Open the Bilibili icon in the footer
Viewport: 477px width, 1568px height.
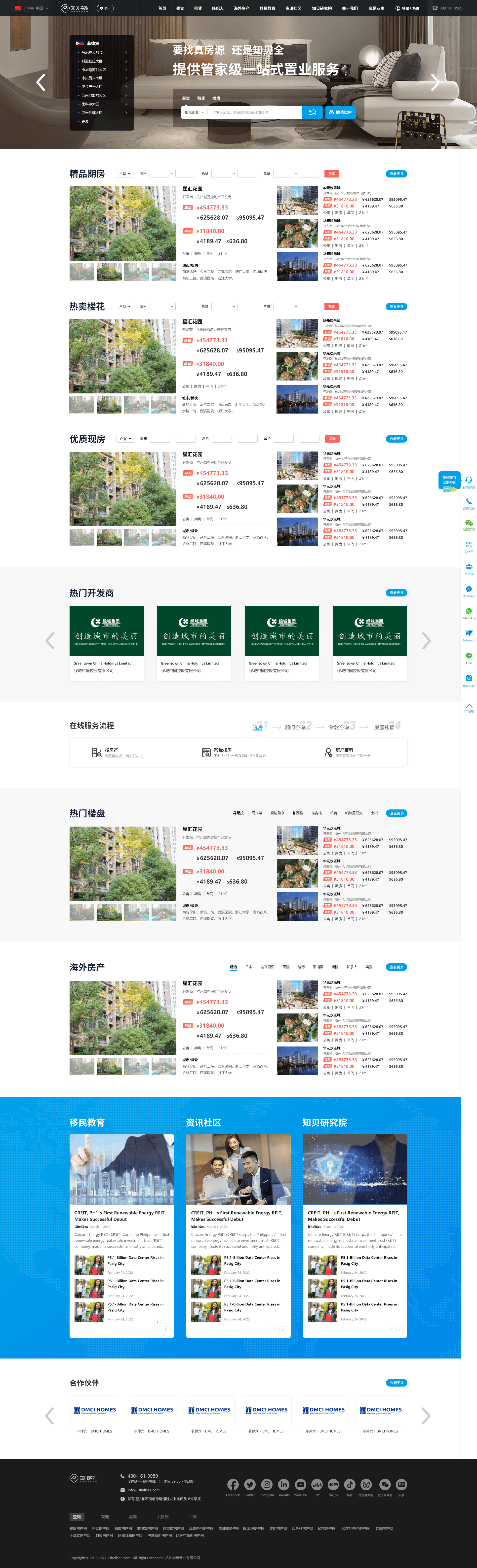click(x=317, y=1485)
